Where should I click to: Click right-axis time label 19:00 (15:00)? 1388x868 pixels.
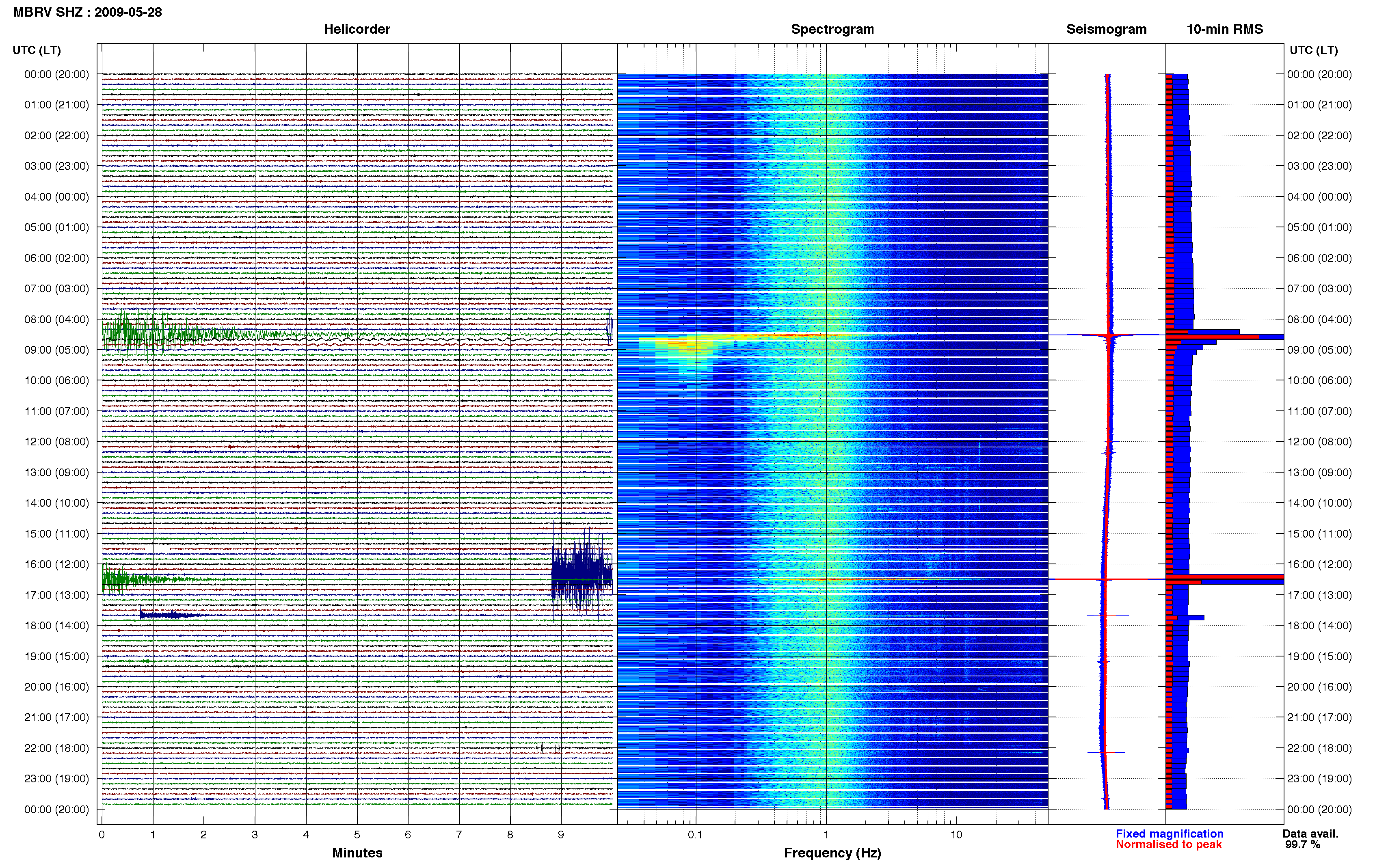click(1319, 656)
